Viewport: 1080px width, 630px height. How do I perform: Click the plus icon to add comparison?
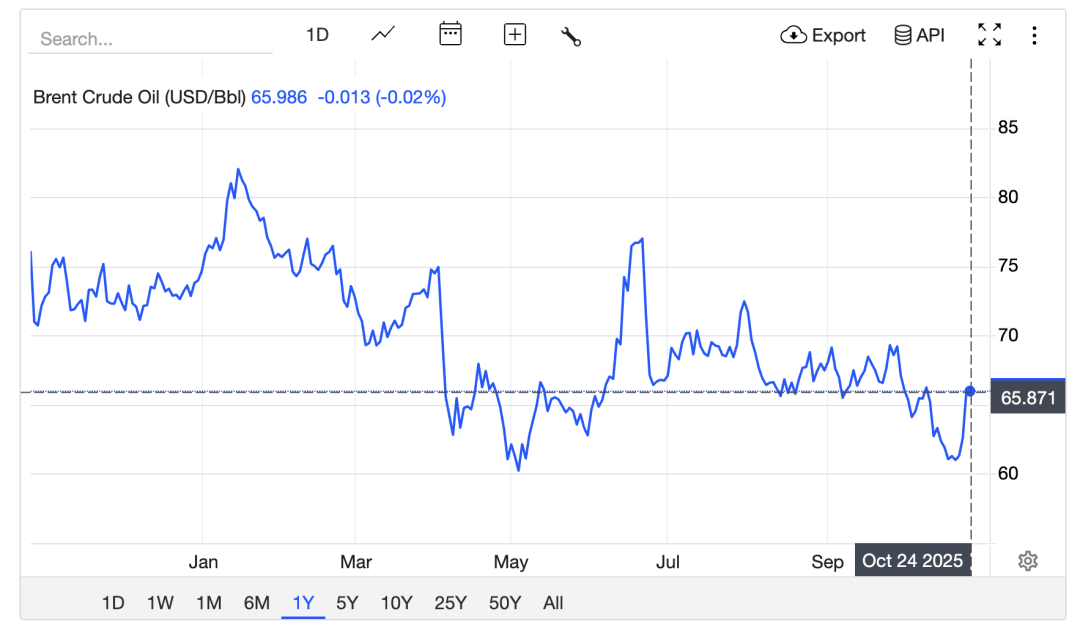515,35
